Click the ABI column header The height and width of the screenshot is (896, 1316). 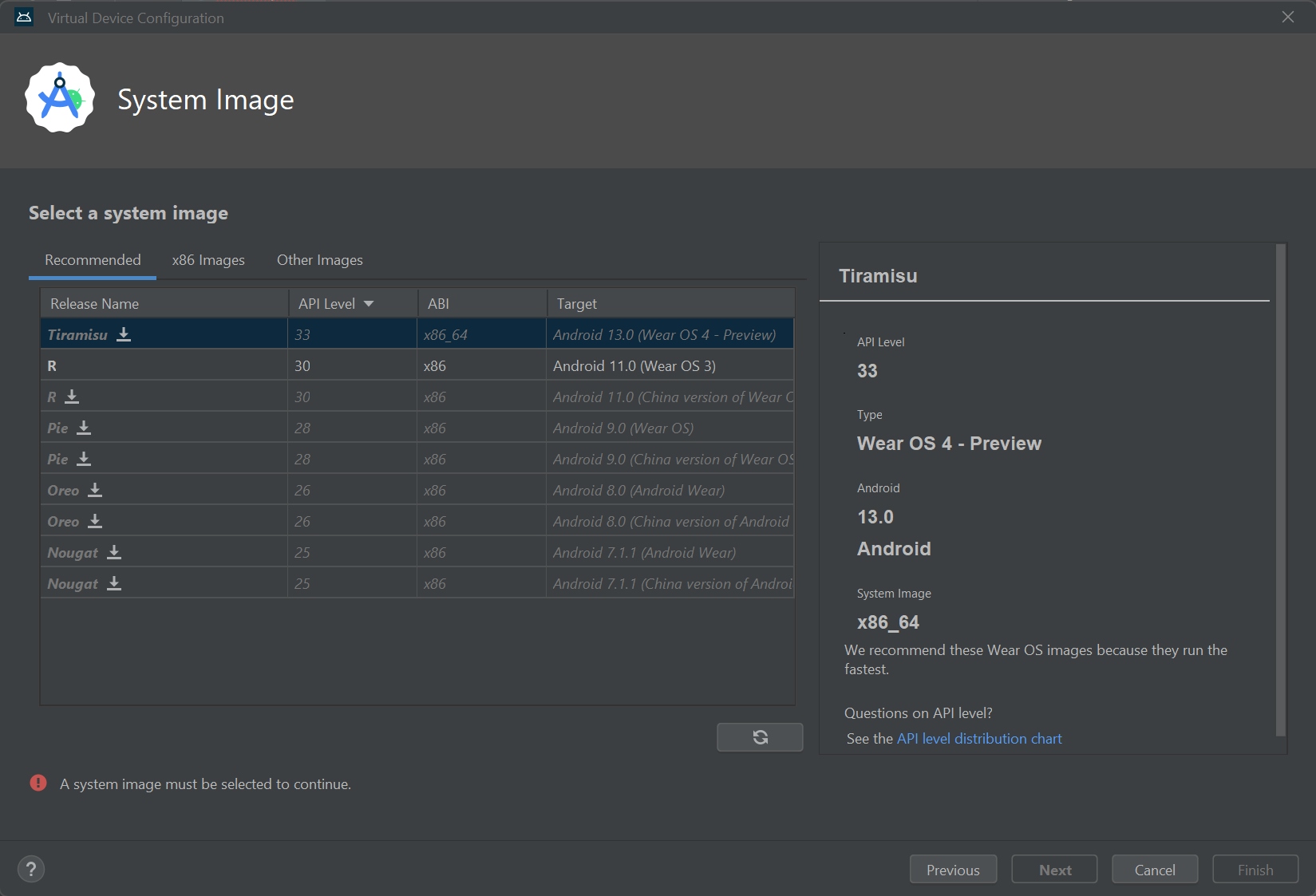(x=482, y=303)
